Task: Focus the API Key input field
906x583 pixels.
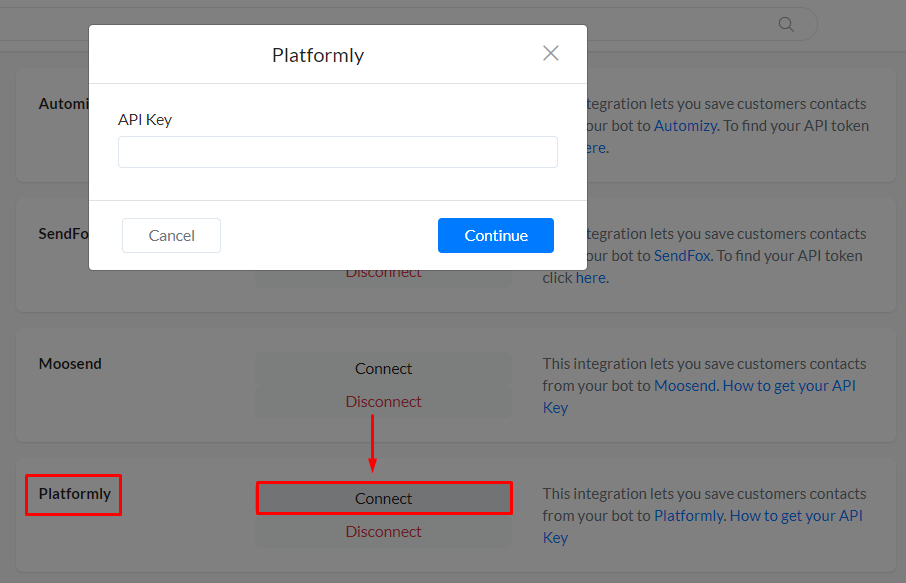Action: [x=338, y=152]
